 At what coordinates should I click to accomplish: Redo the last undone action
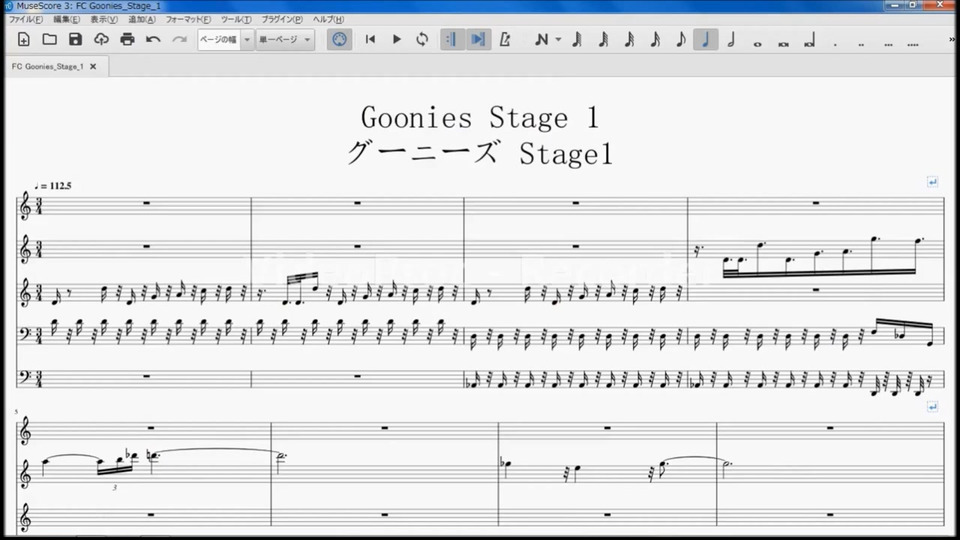[x=179, y=40]
